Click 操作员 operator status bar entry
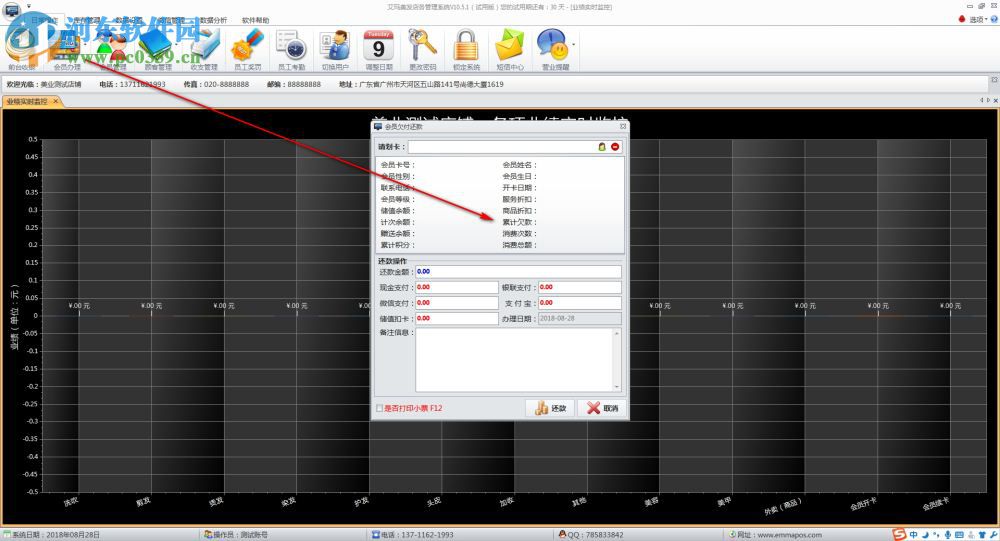This screenshot has width=1000, height=541. [237, 535]
